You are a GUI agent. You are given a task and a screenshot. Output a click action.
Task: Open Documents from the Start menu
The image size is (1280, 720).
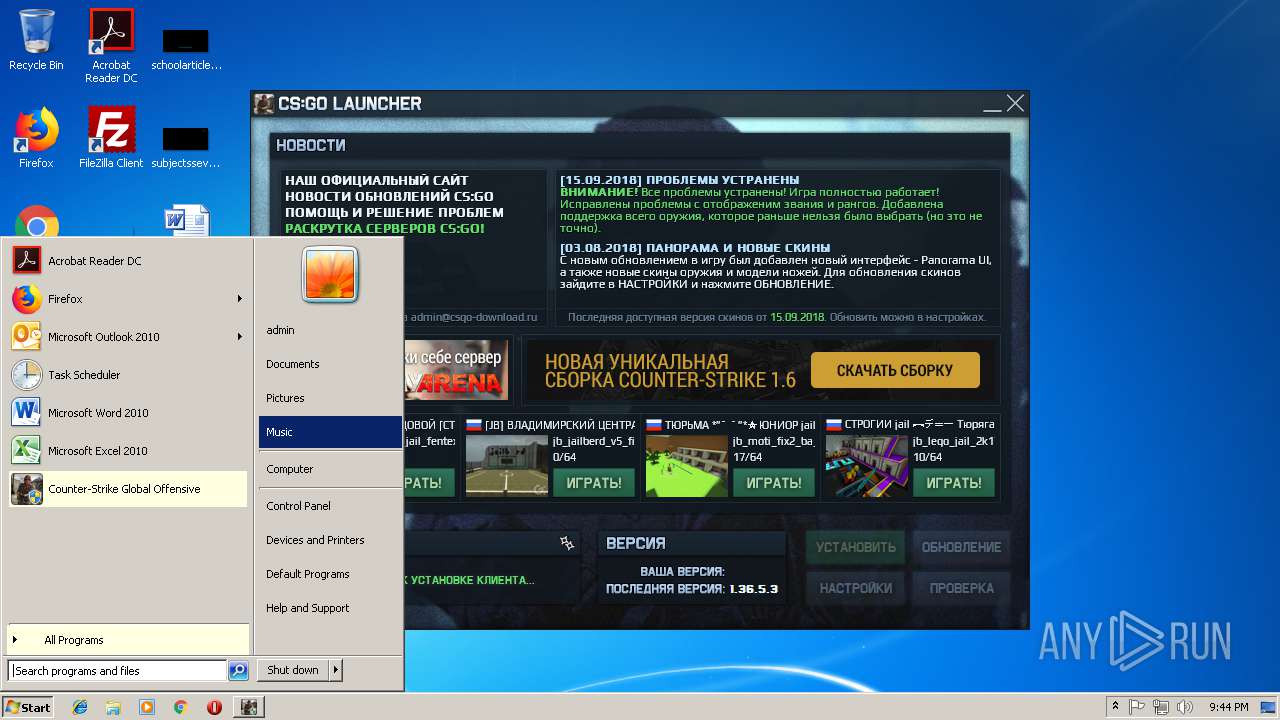(330, 364)
